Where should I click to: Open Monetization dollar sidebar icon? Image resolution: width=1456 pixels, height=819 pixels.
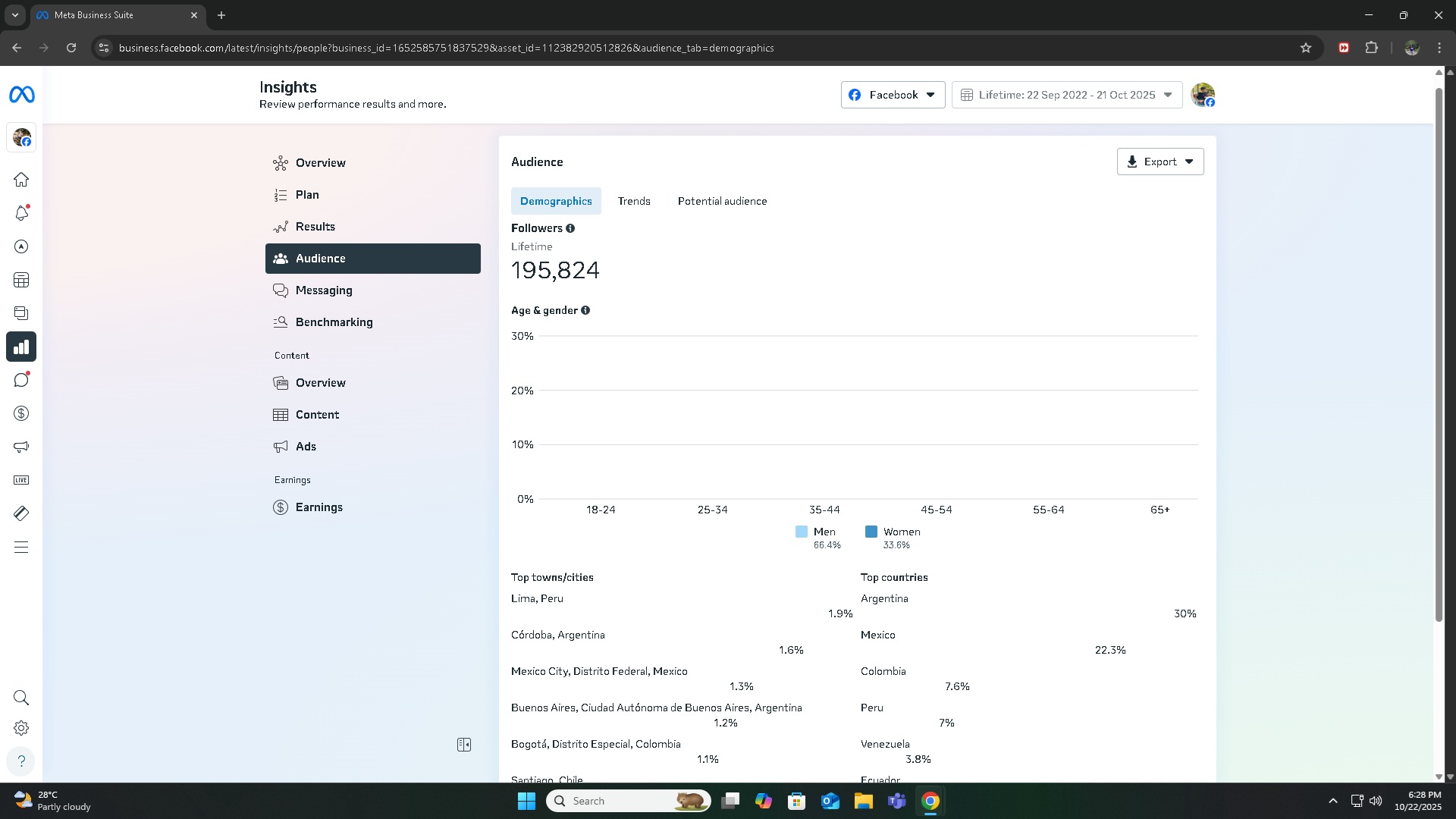pyautogui.click(x=21, y=413)
